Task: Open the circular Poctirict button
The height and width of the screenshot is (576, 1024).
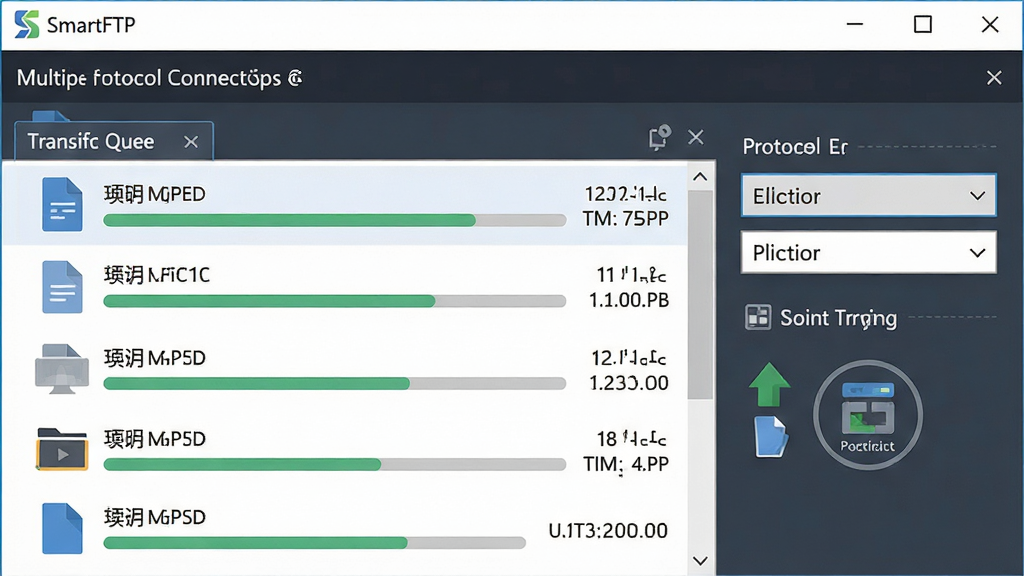Action: pyautogui.click(x=868, y=415)
